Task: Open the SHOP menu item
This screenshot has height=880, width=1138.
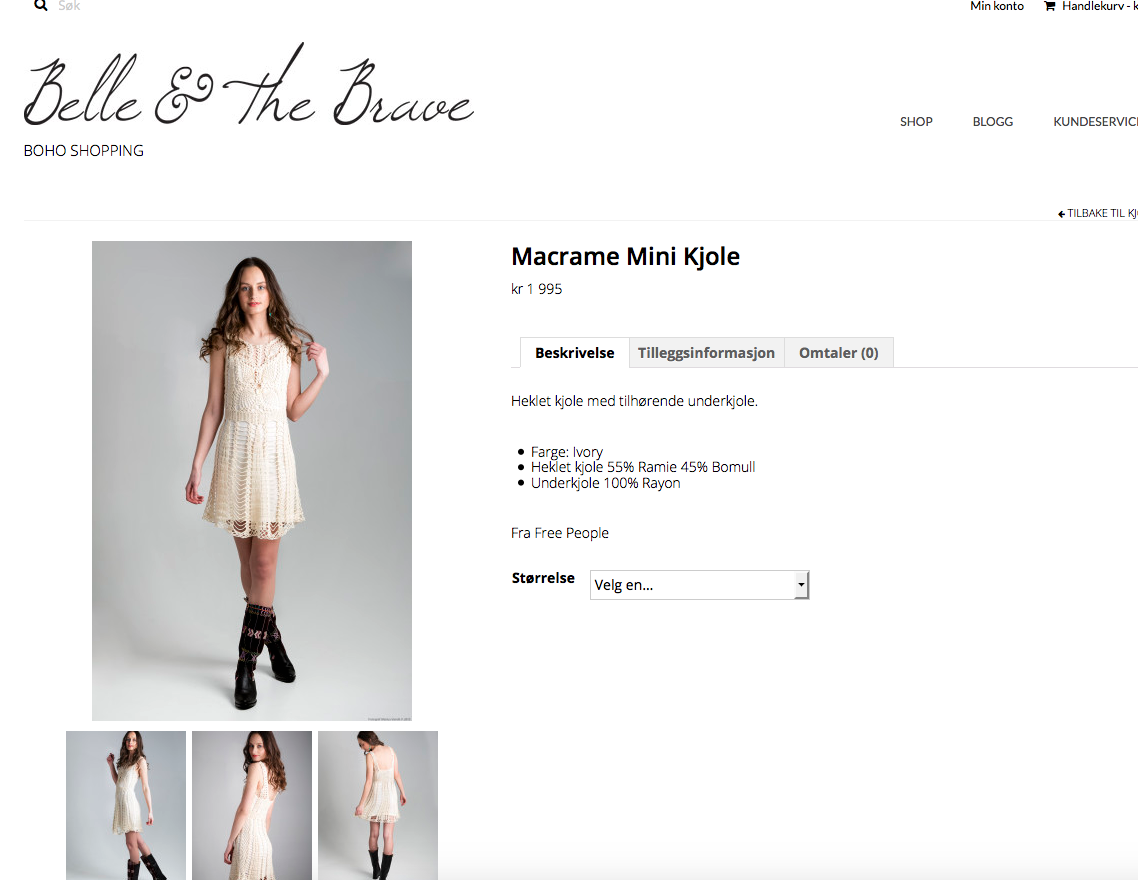Action: 915,122
